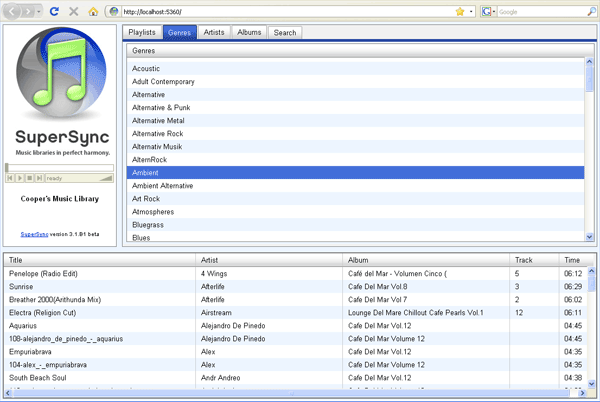Screen dimensions: 600x402
Task: Play track with player play button
Action: [x=20, y=178]
